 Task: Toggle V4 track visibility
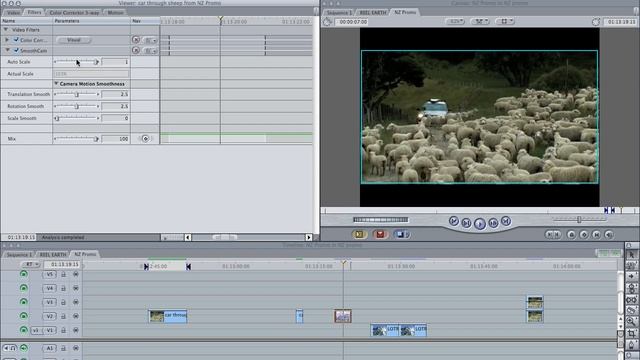[24, 288]
